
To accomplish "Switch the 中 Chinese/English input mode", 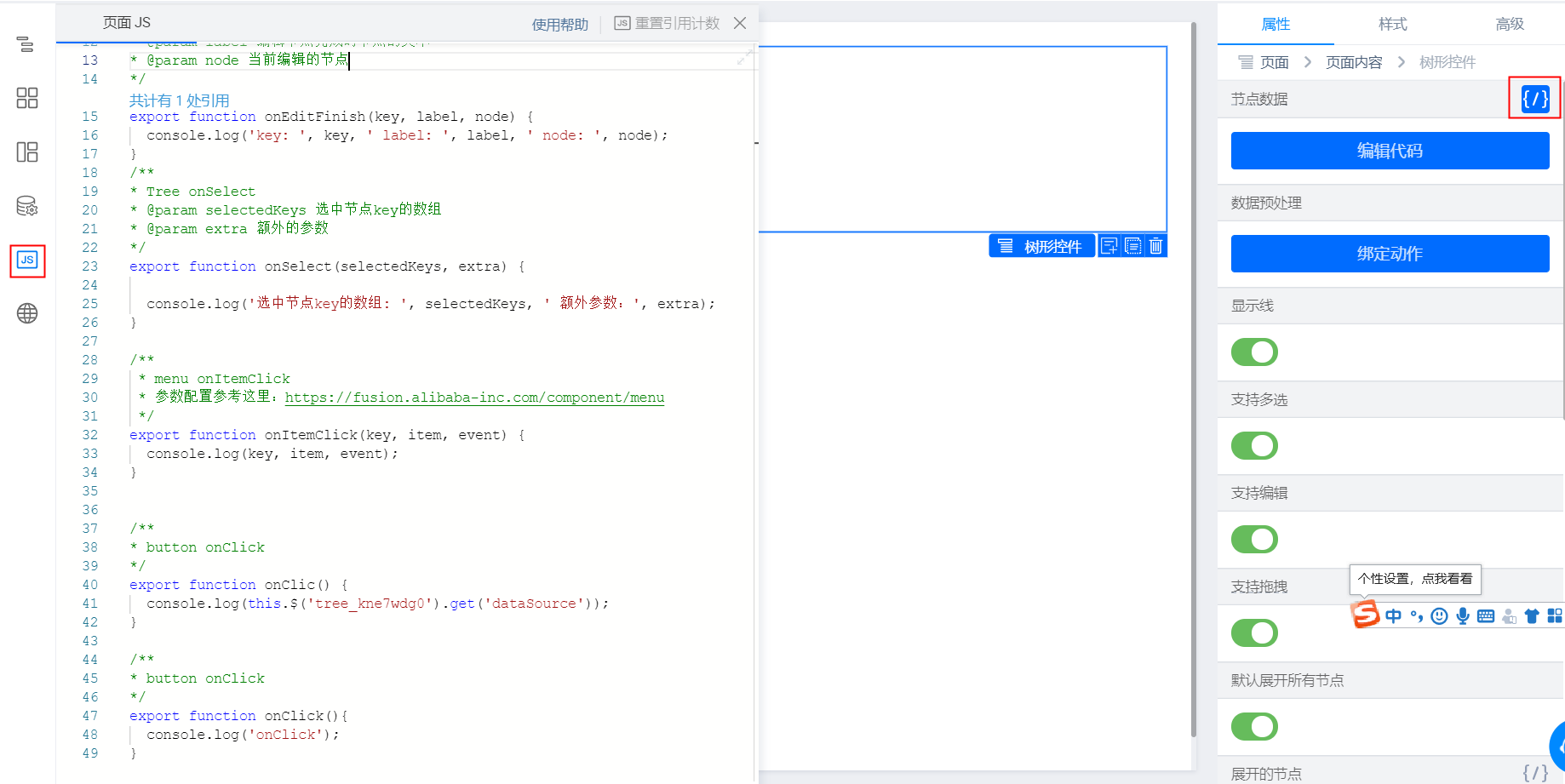I will point(1393,615).
